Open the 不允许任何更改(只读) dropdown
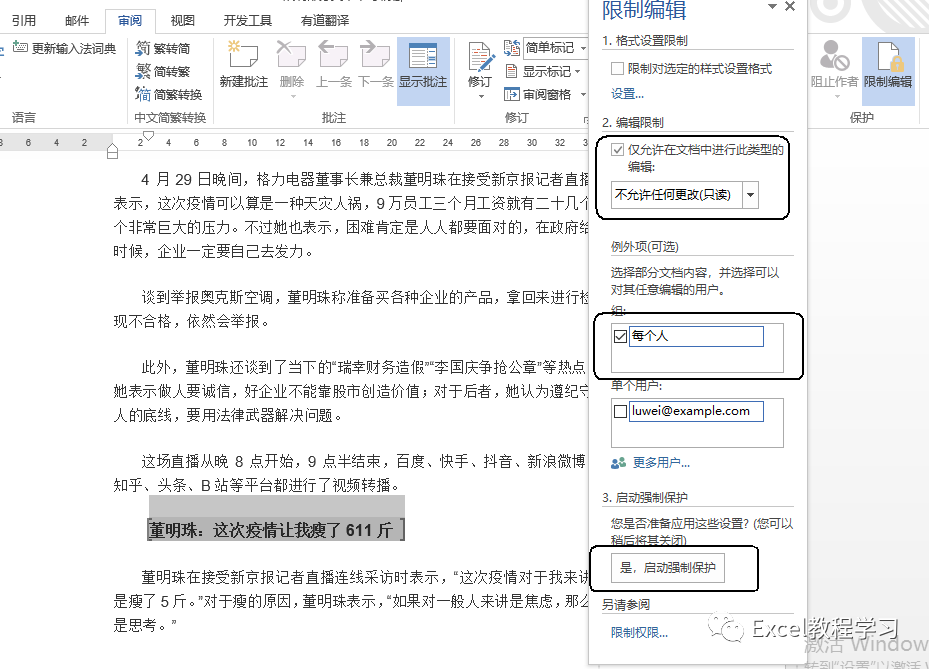Screen dimensions: 929x669 [x=750, y=195]
